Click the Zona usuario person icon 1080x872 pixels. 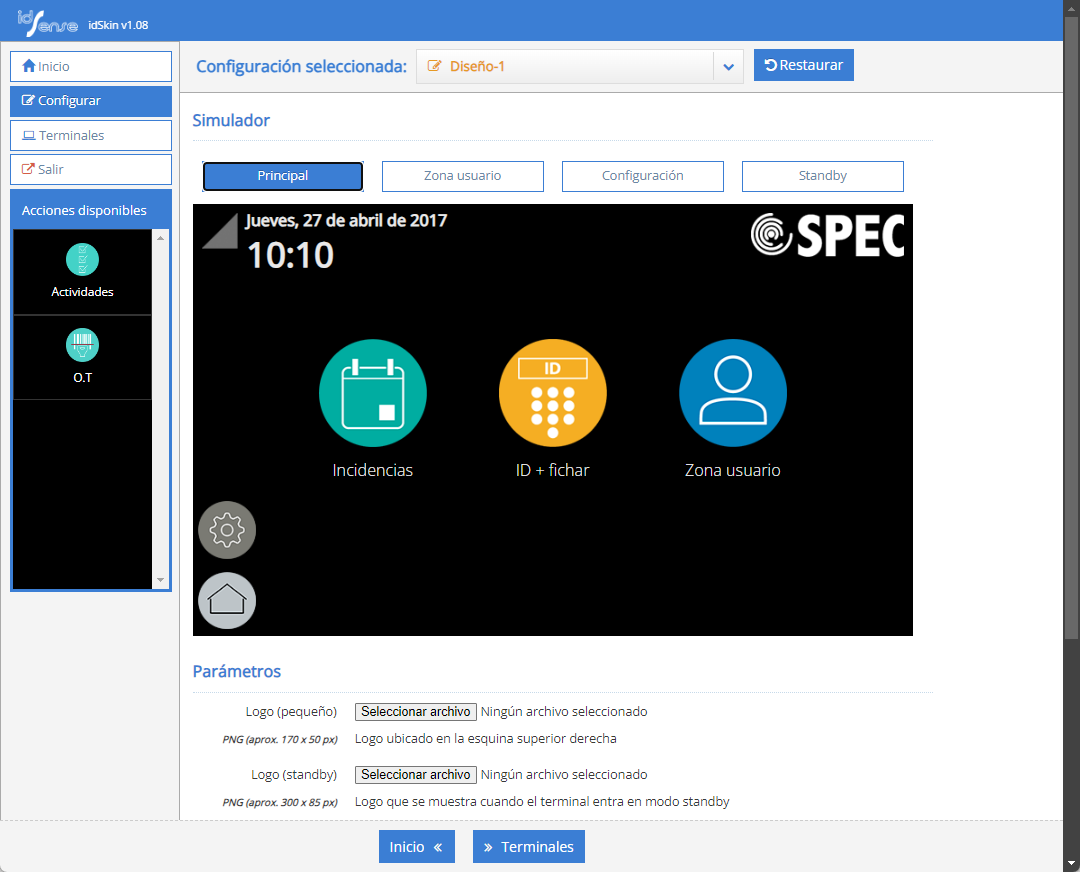point(733,393)
